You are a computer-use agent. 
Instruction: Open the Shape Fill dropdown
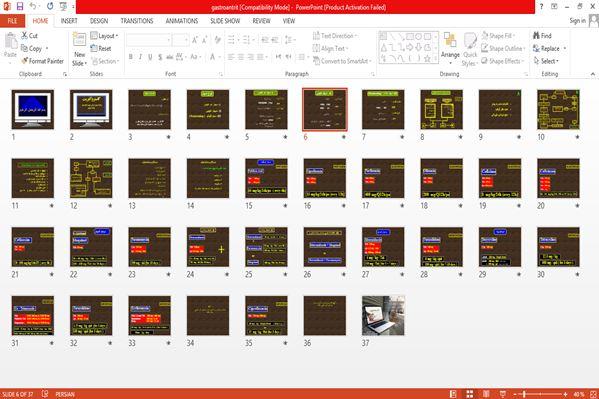coord(498,36)
